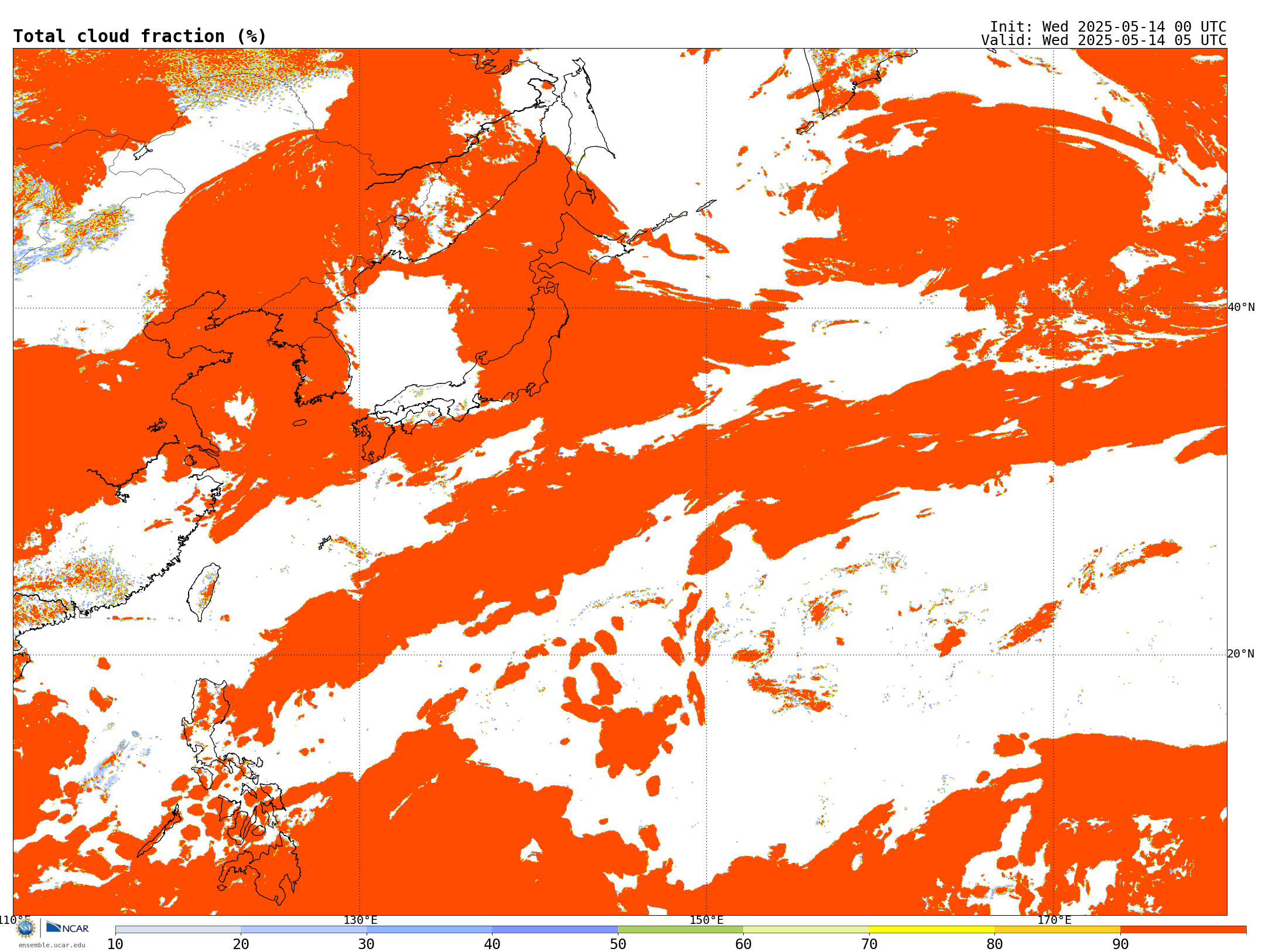
Task: Click the colorbar tick label 30
Action: tap(367, 944)
